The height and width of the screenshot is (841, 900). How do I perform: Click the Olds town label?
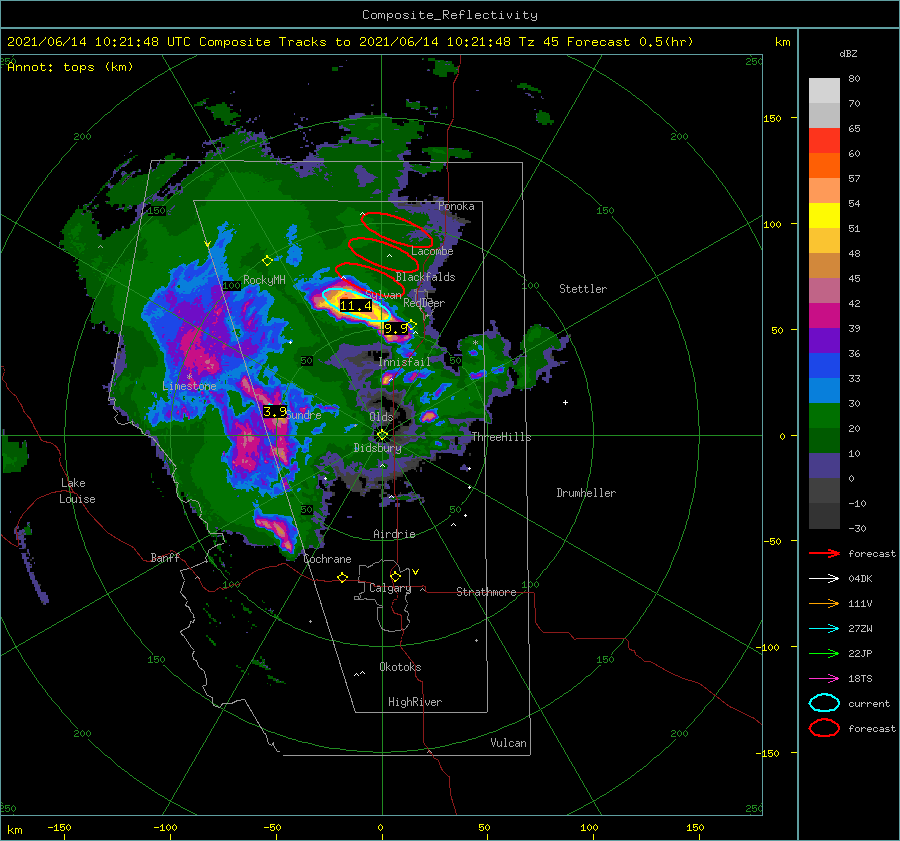(x=381, y=417)
